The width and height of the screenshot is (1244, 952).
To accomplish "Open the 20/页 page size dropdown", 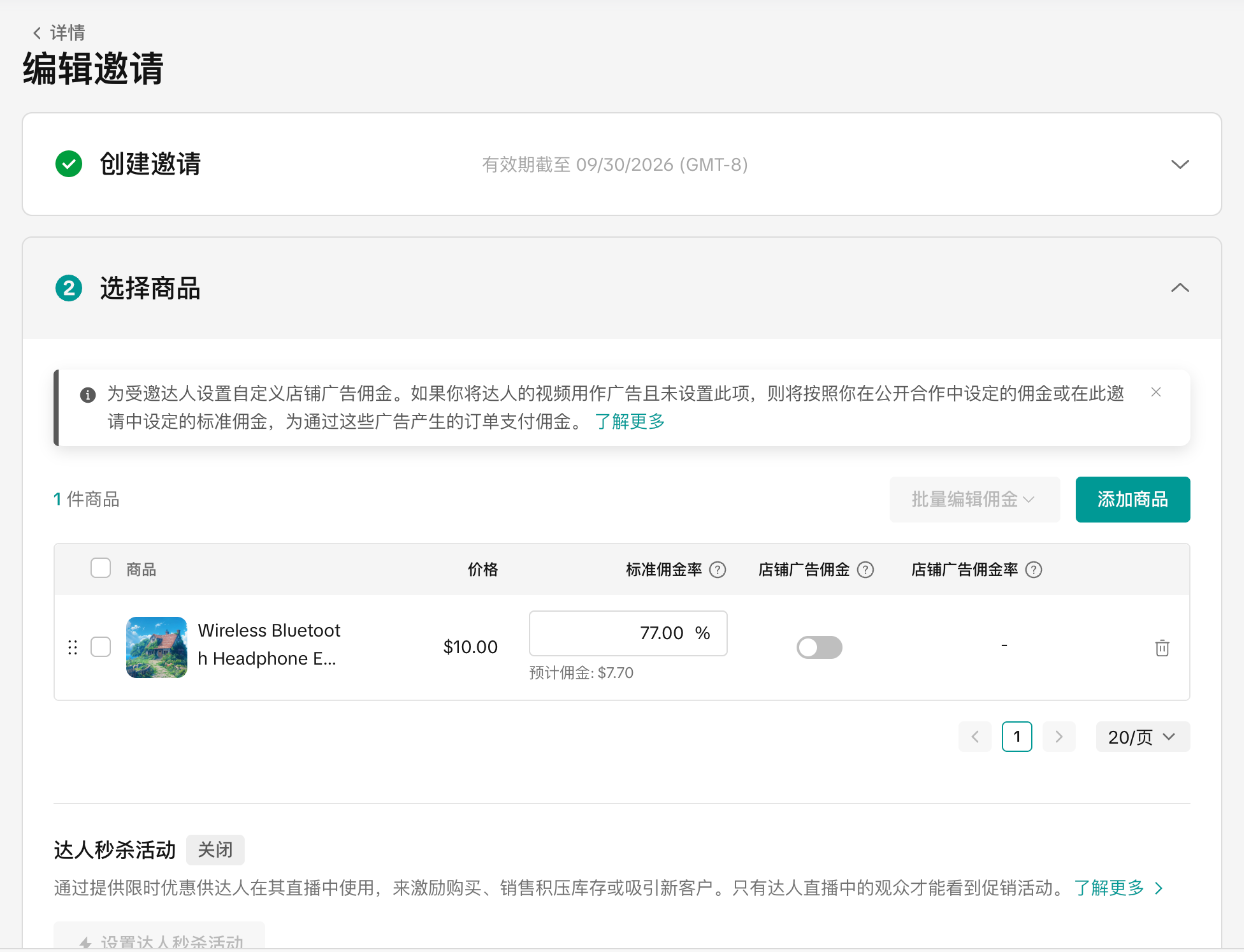I will click(x=1142, y=737).
